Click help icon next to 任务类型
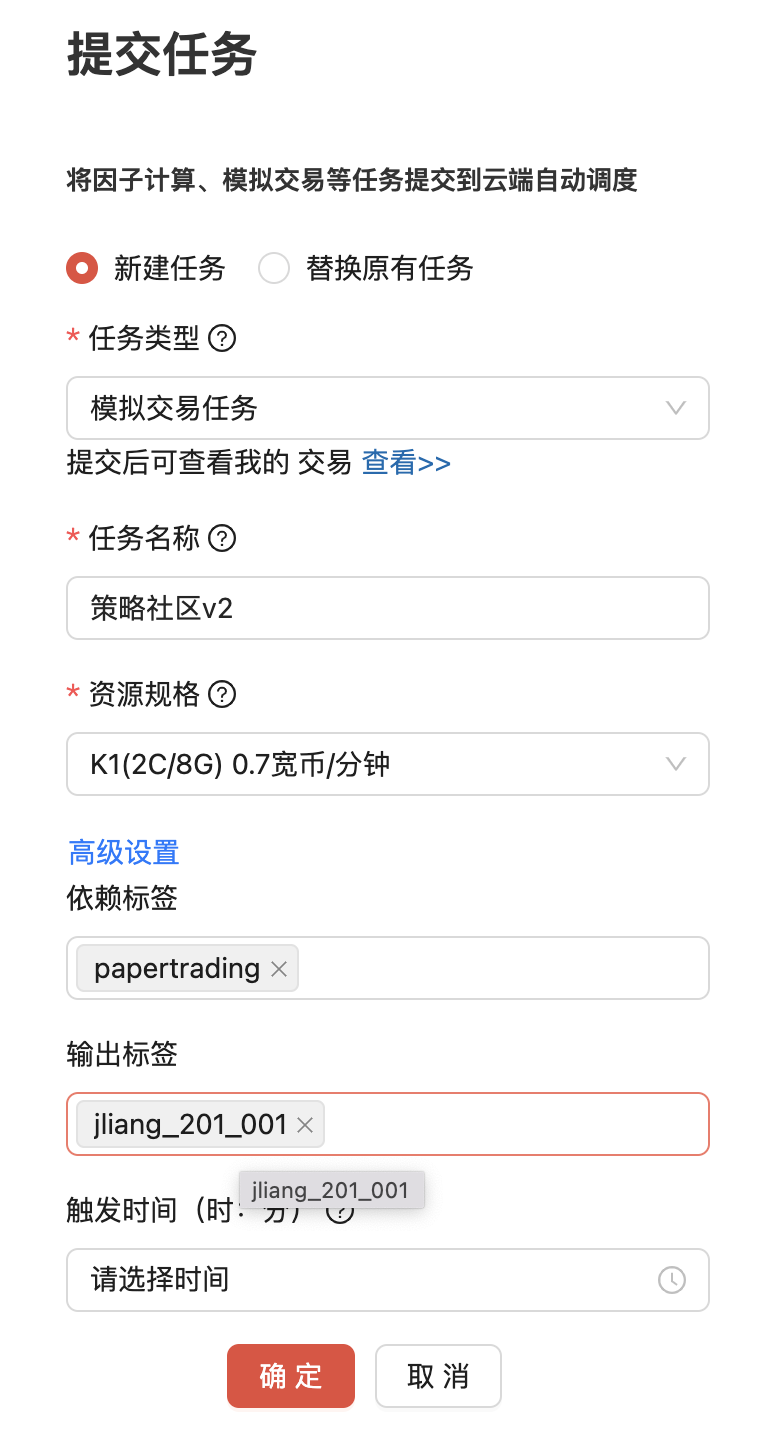The image size is (758, 1446). (222, 339)
